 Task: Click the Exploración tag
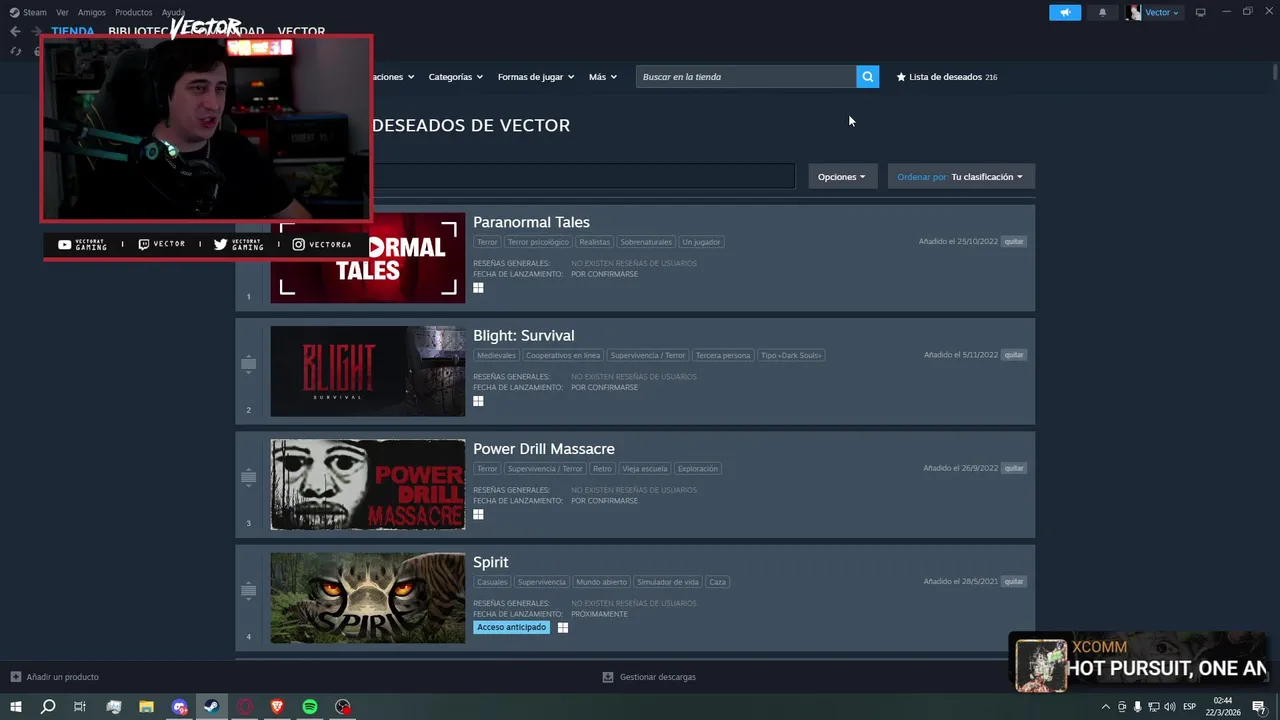pyautogui.click(x=697, y=468)
